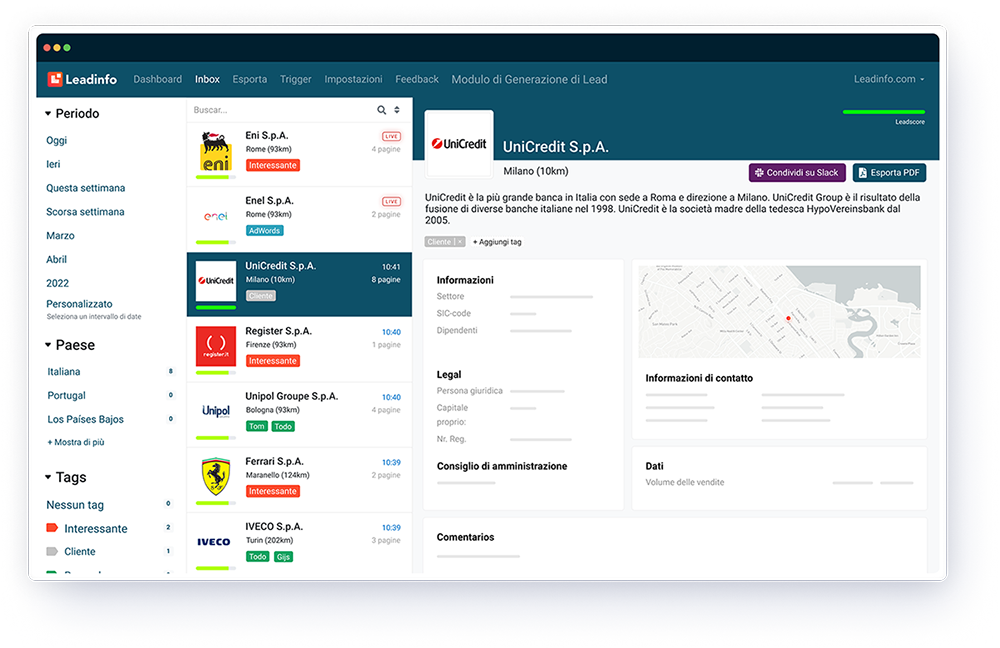Viewport: 1000px width, 648px height.
Task: Click Interessante tag on Register row
Action: [273, 361]
